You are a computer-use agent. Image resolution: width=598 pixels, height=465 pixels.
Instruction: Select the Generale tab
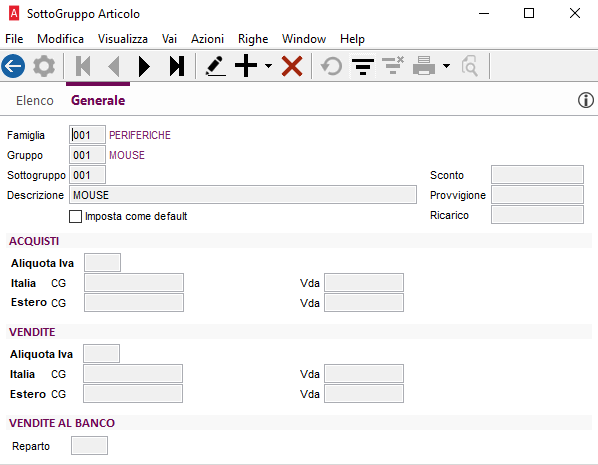98,100
